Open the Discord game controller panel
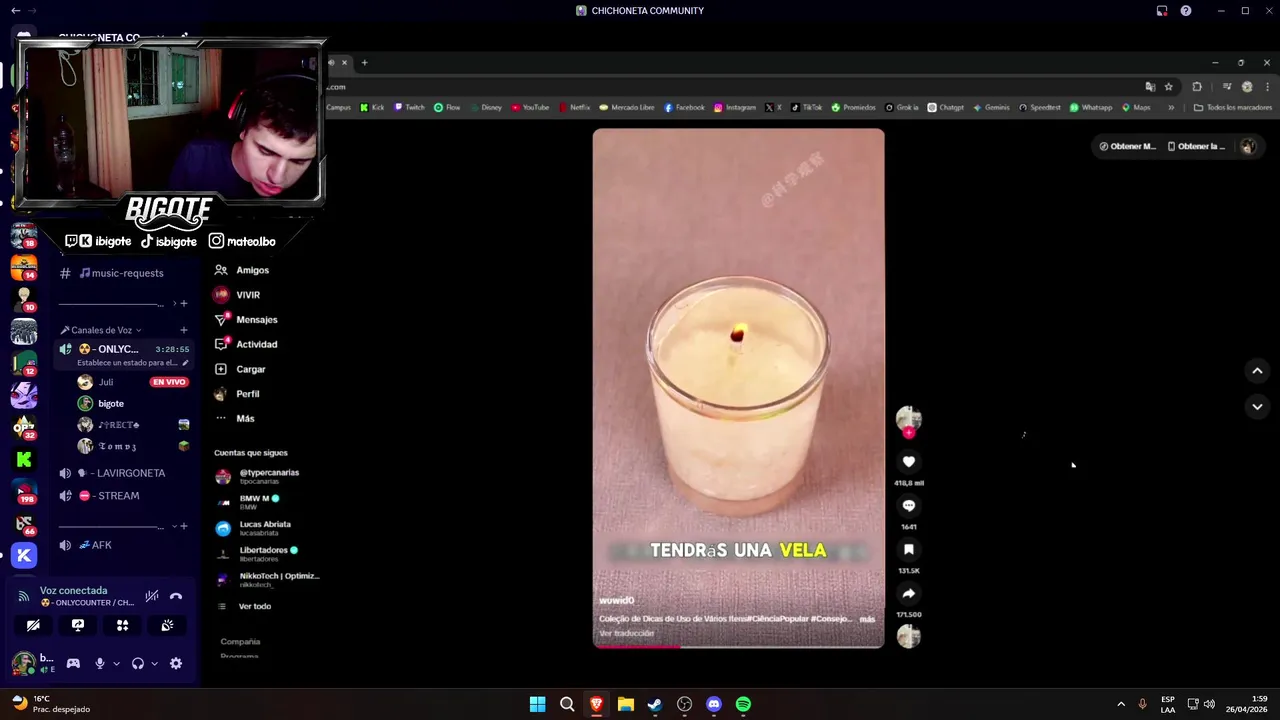Viewport: 1280px width, 720px height. click(73, 663)
